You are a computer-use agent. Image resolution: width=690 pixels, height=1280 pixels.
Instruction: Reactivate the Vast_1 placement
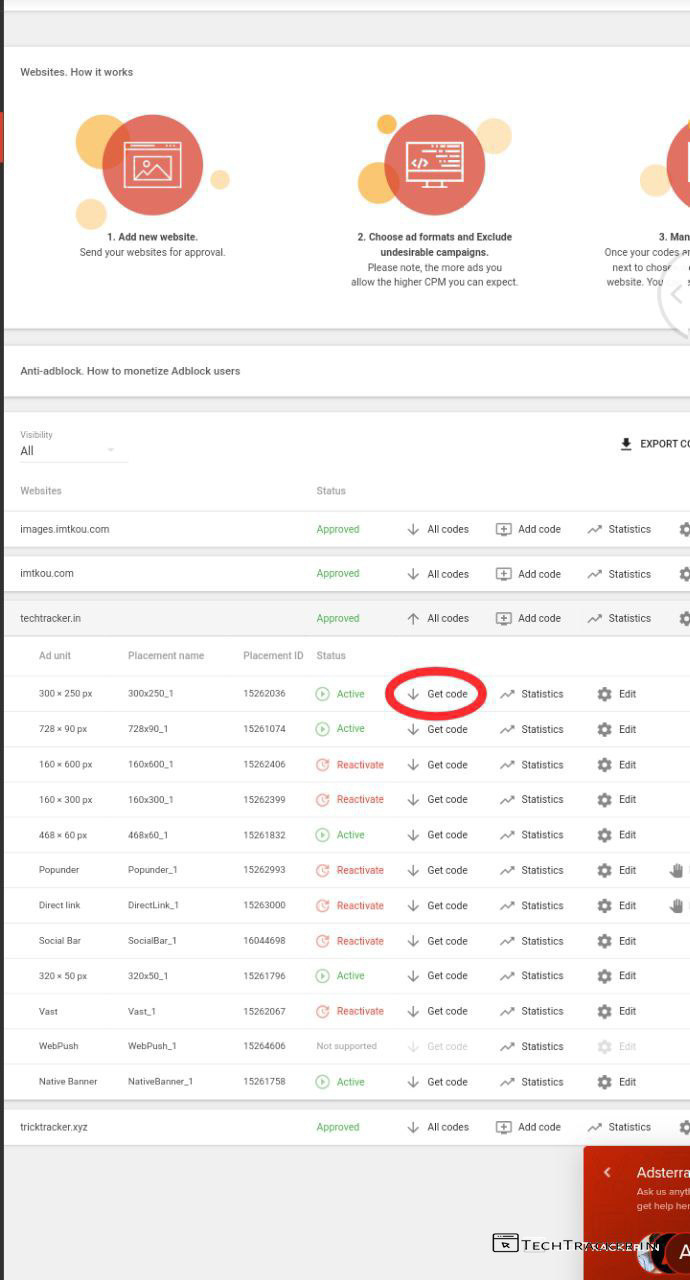coord(350,1011)
